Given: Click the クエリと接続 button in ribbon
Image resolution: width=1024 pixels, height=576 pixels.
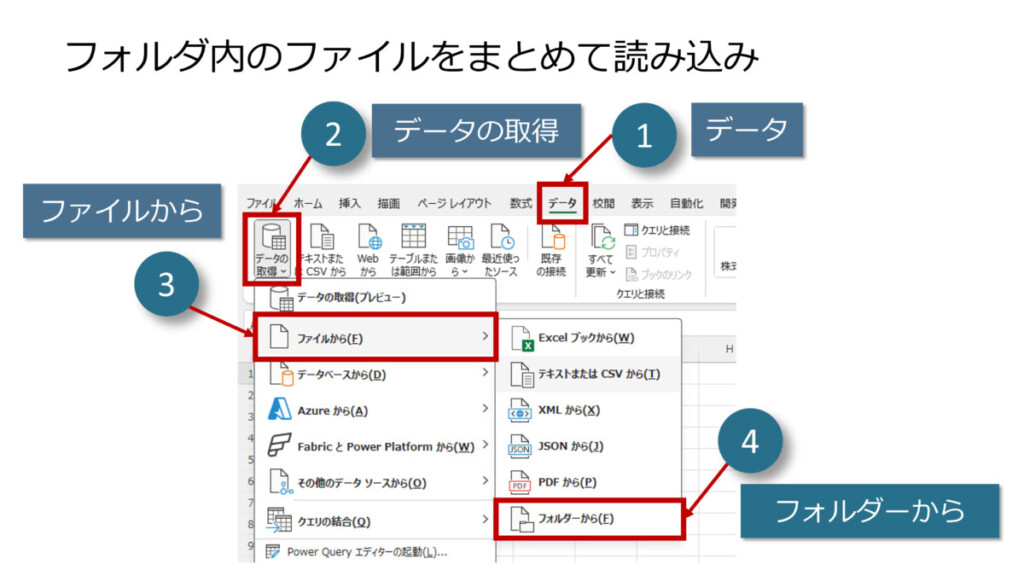Looking at the screenshot, I should point(657,230).
